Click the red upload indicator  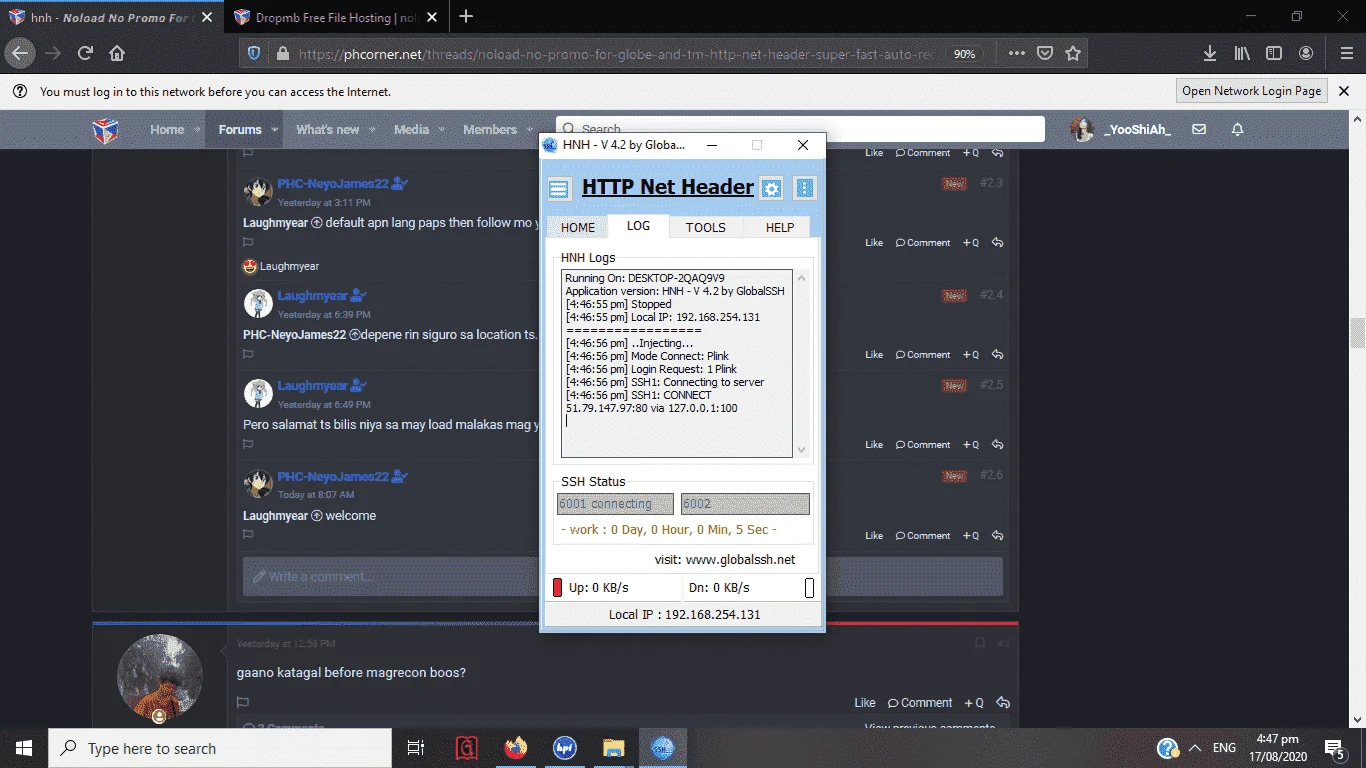click(557, 588)
